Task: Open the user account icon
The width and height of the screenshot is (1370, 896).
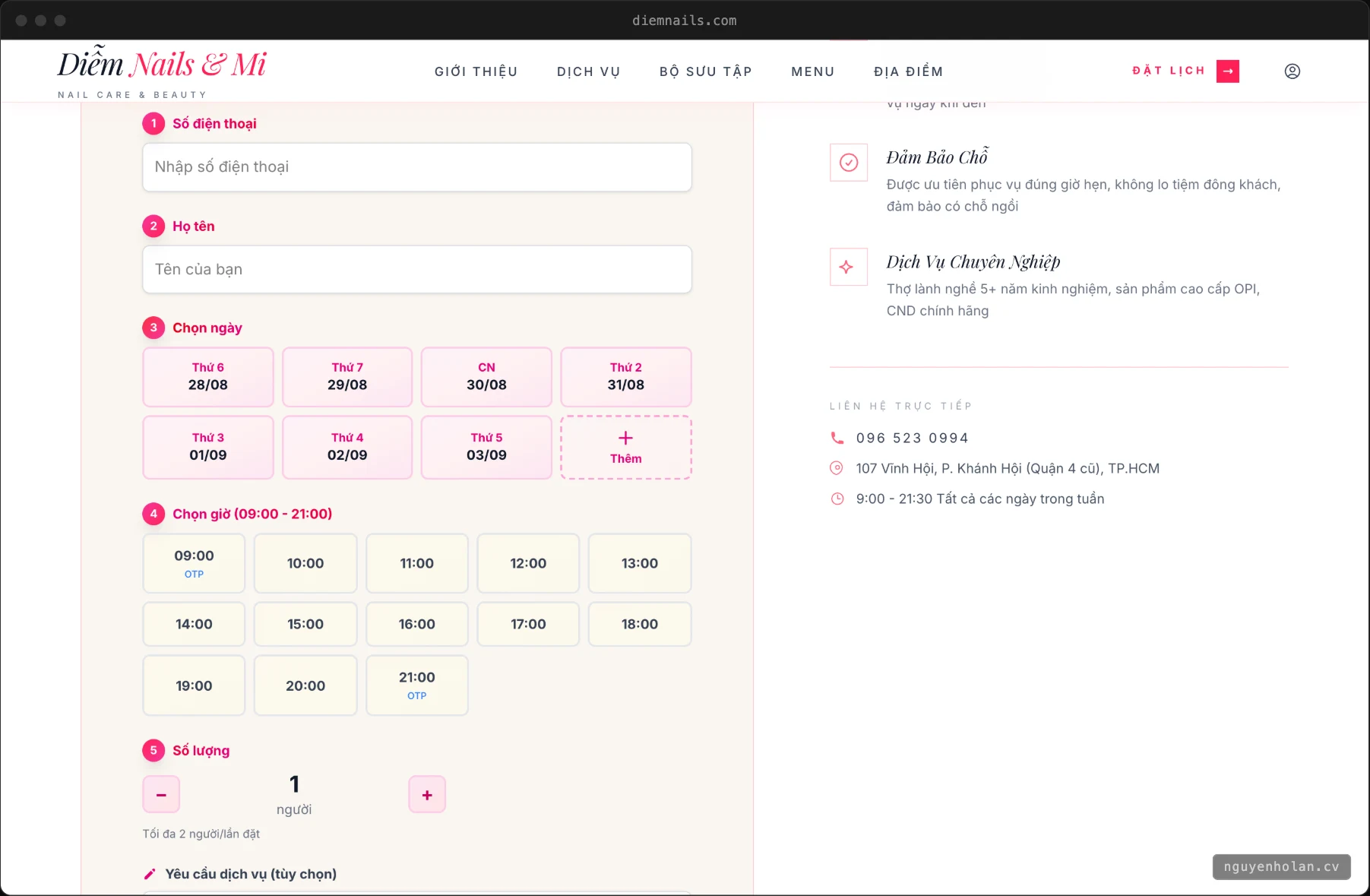Action: [1292, 71]
